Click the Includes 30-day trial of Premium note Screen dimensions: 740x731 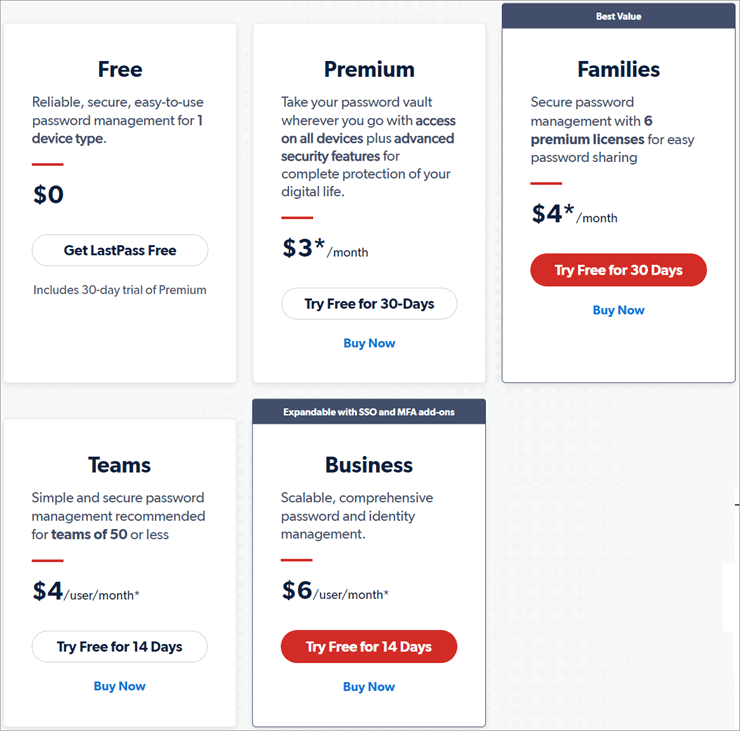pyautogui.click(x=120, y=290)
